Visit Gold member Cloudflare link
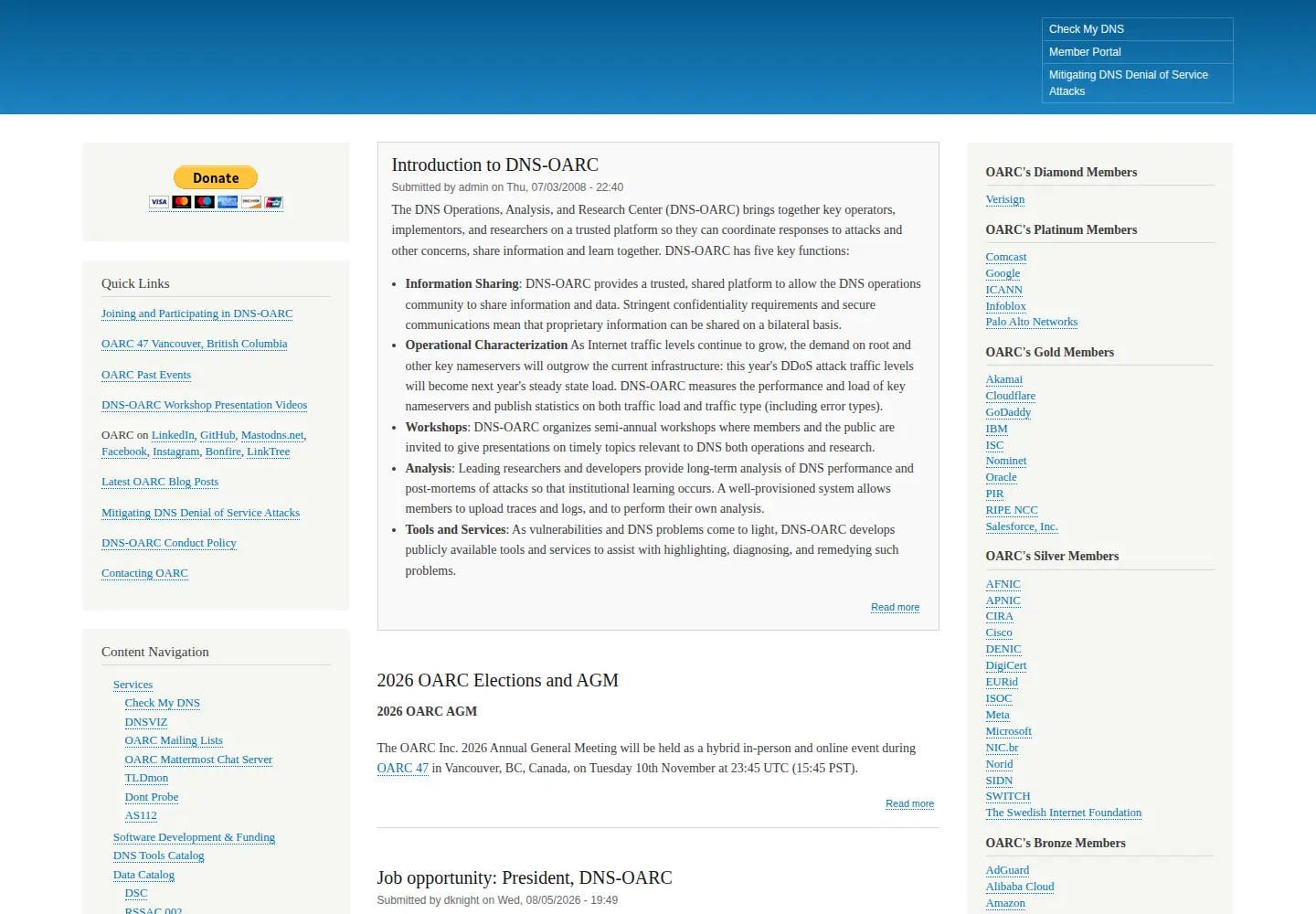Screen dimensions: 1316x914 [1010, 396]
